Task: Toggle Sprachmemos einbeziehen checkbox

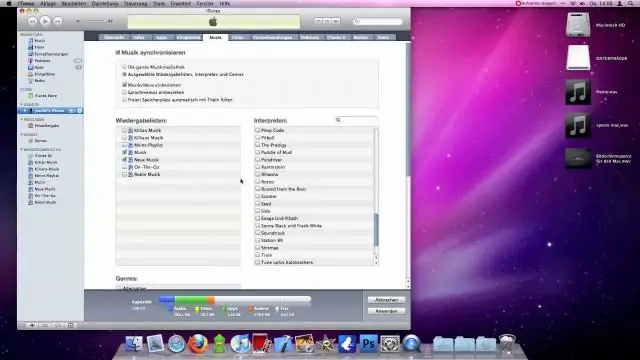Action: tap(124, 92)
